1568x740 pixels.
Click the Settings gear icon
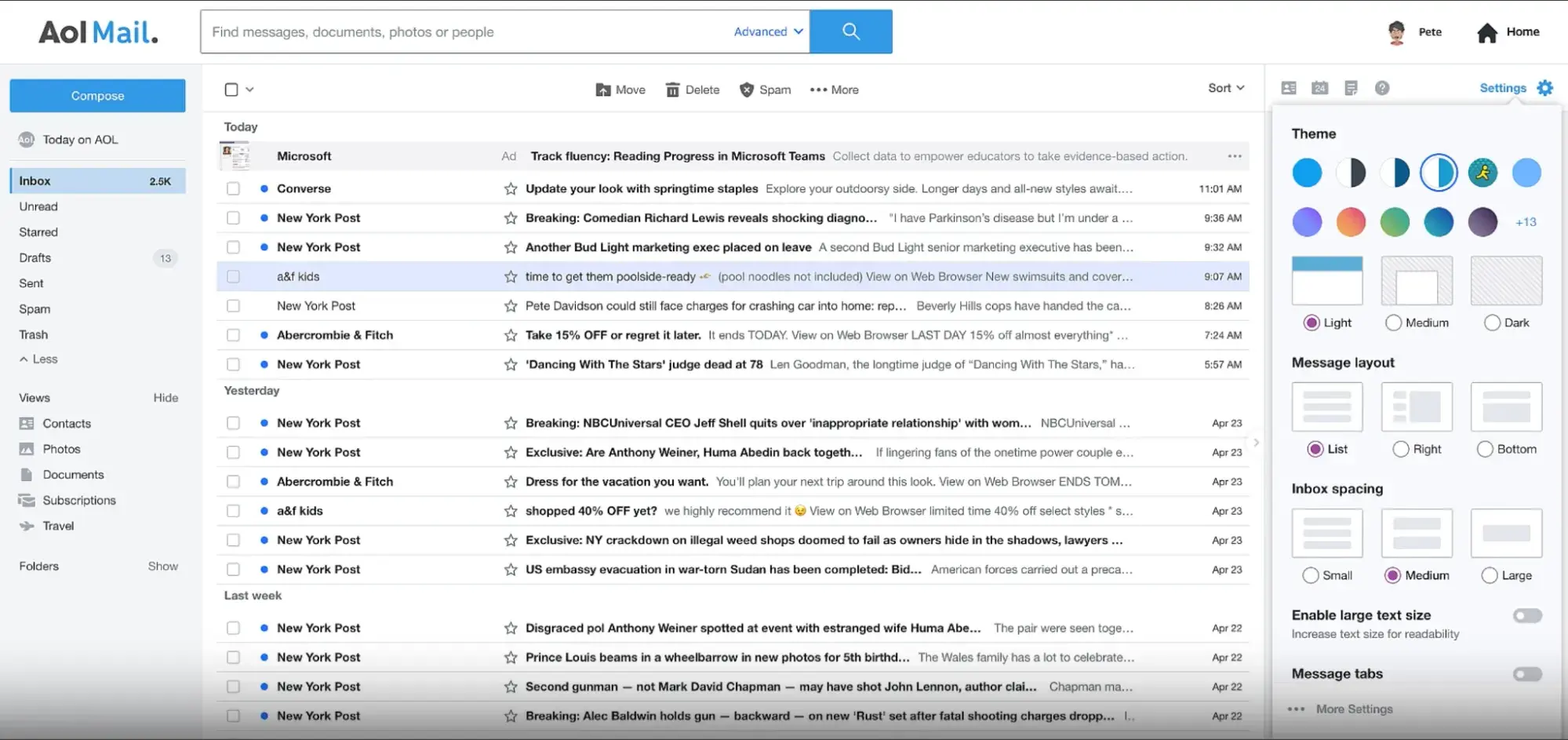(1544, 88)
